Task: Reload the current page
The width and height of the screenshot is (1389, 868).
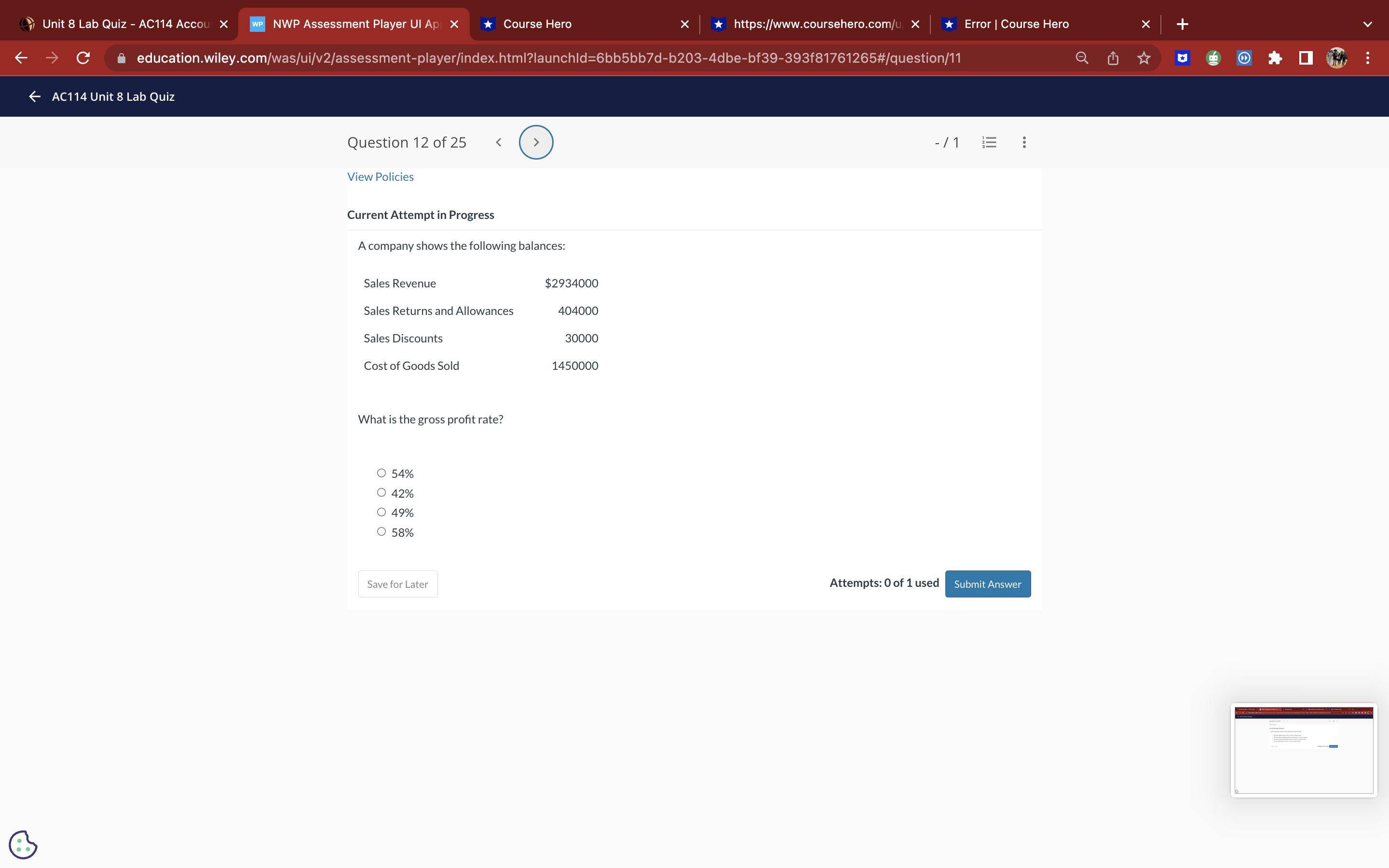Action: 83,58
